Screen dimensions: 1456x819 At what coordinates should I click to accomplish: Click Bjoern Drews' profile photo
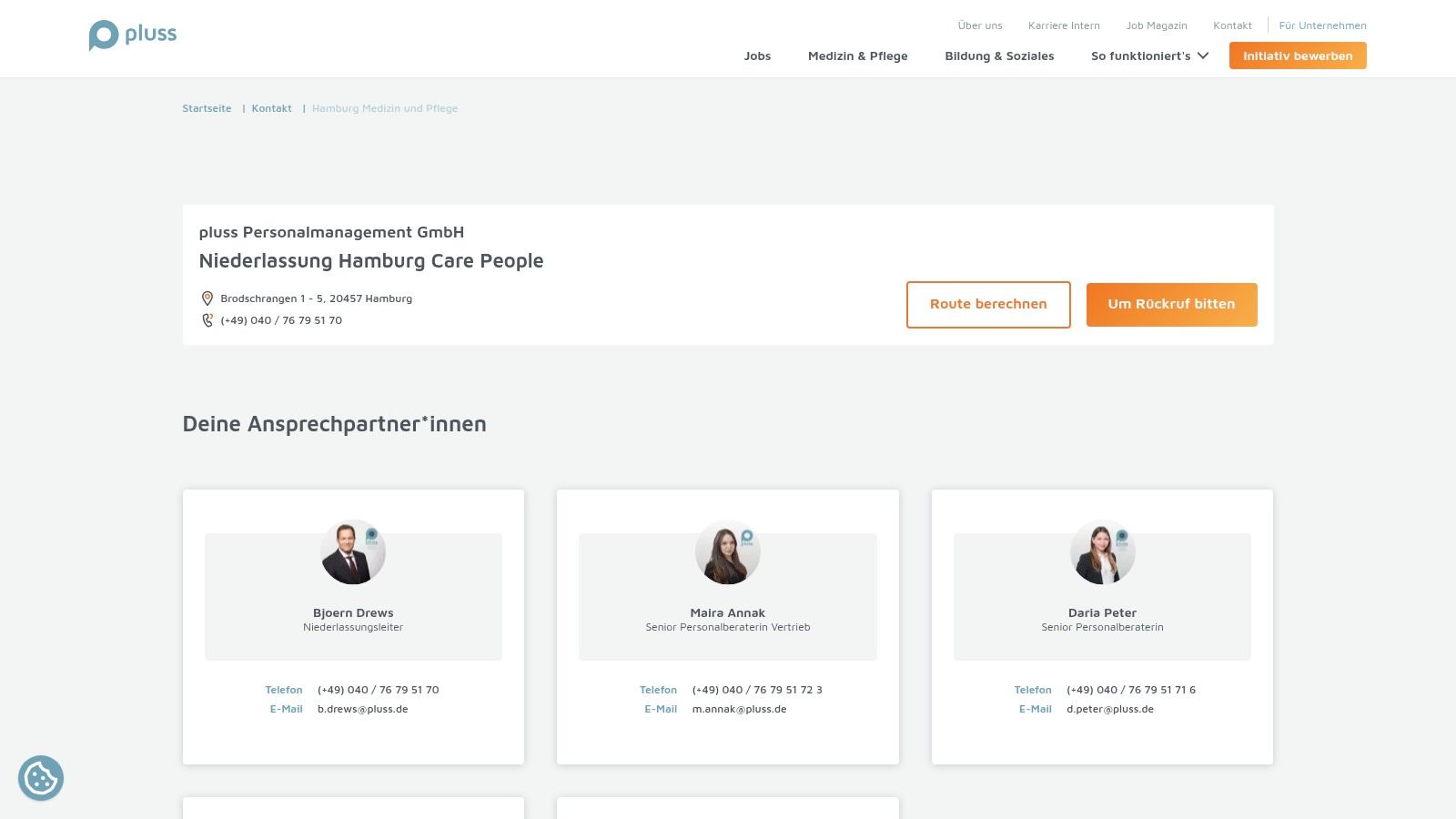click(x=353, y=551)
